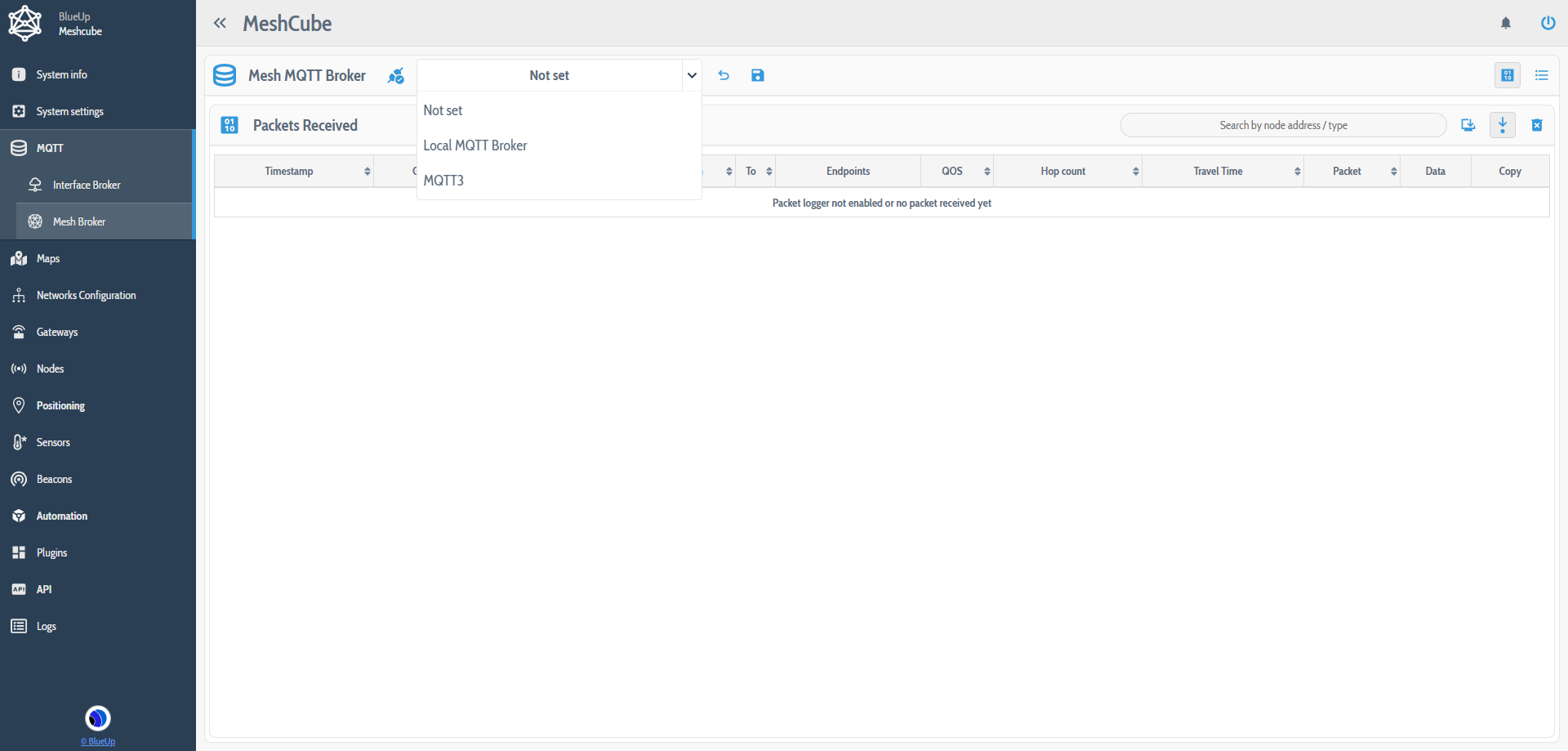
Task: Click the search by node address field
Action: [1282, 125]
